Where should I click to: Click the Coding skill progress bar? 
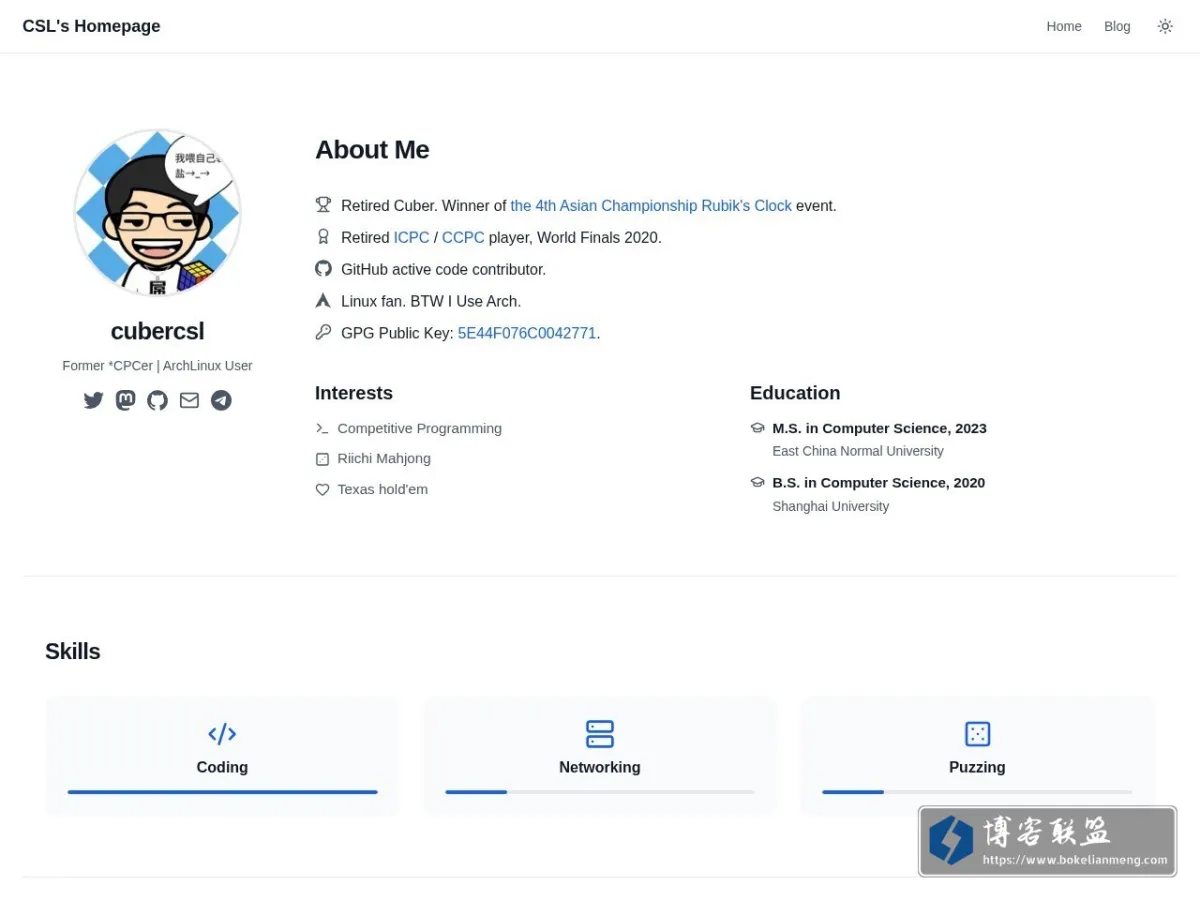[x=222, y=792]
